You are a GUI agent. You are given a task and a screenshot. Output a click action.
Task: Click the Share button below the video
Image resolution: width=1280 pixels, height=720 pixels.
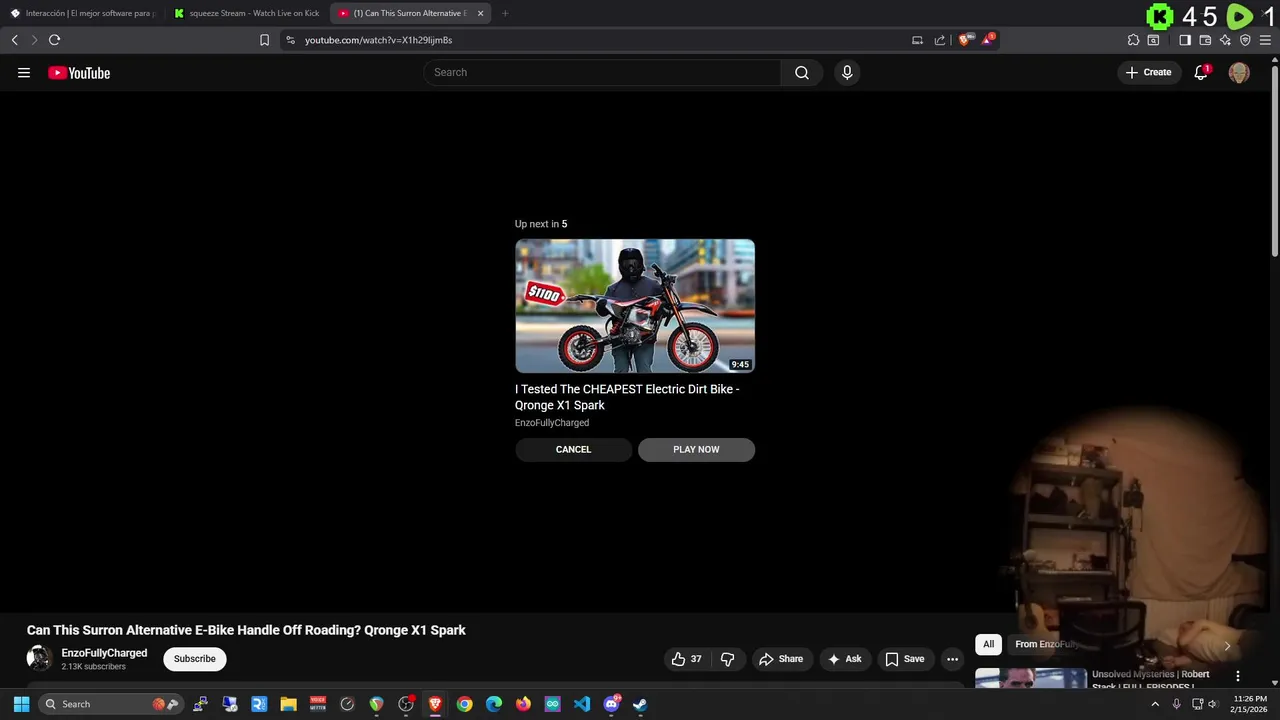(780, 659)
